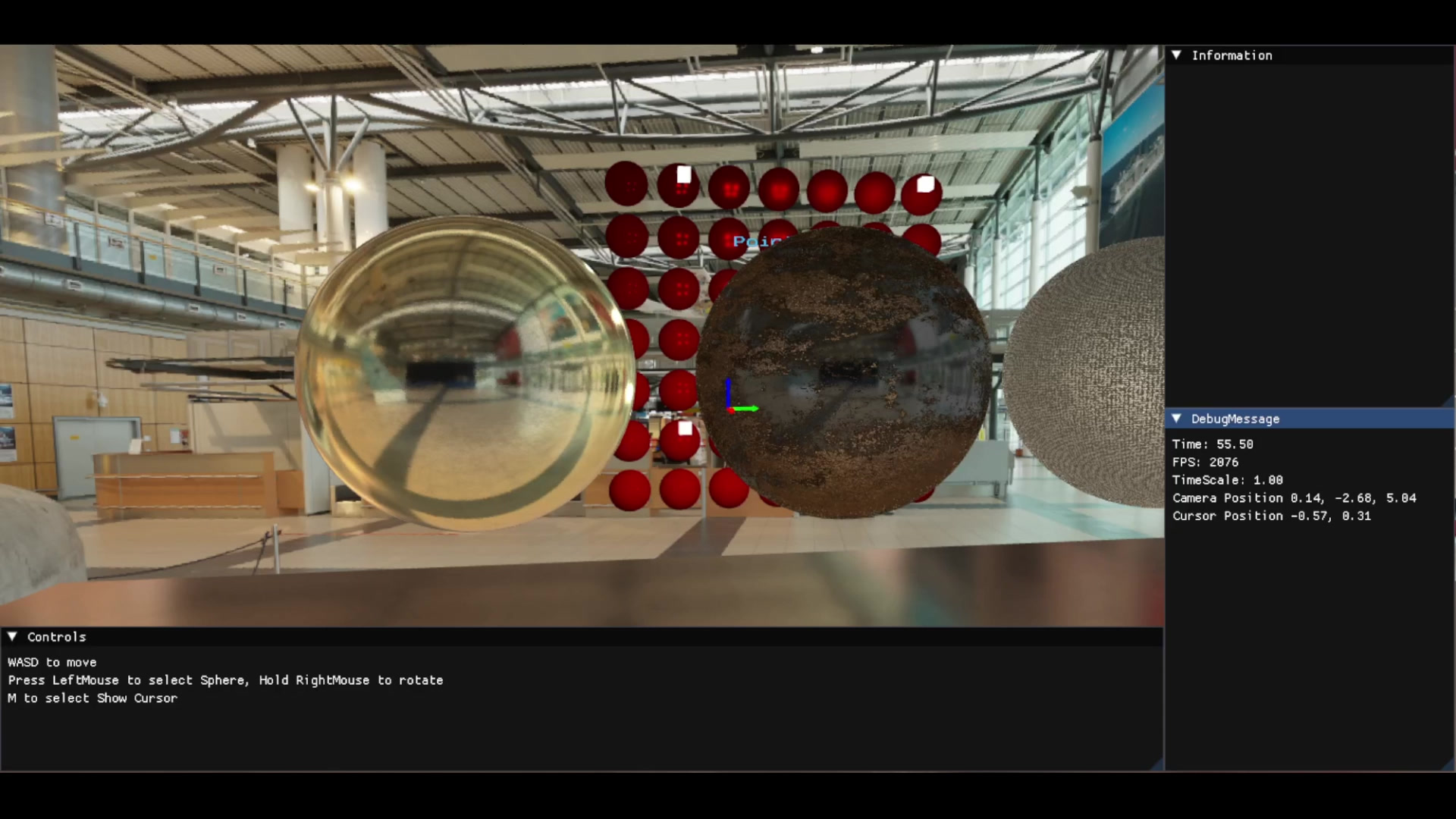Select the rusty metal sphere
The height and width of the screenshot is (819, 1456).
tap(843, 372)
